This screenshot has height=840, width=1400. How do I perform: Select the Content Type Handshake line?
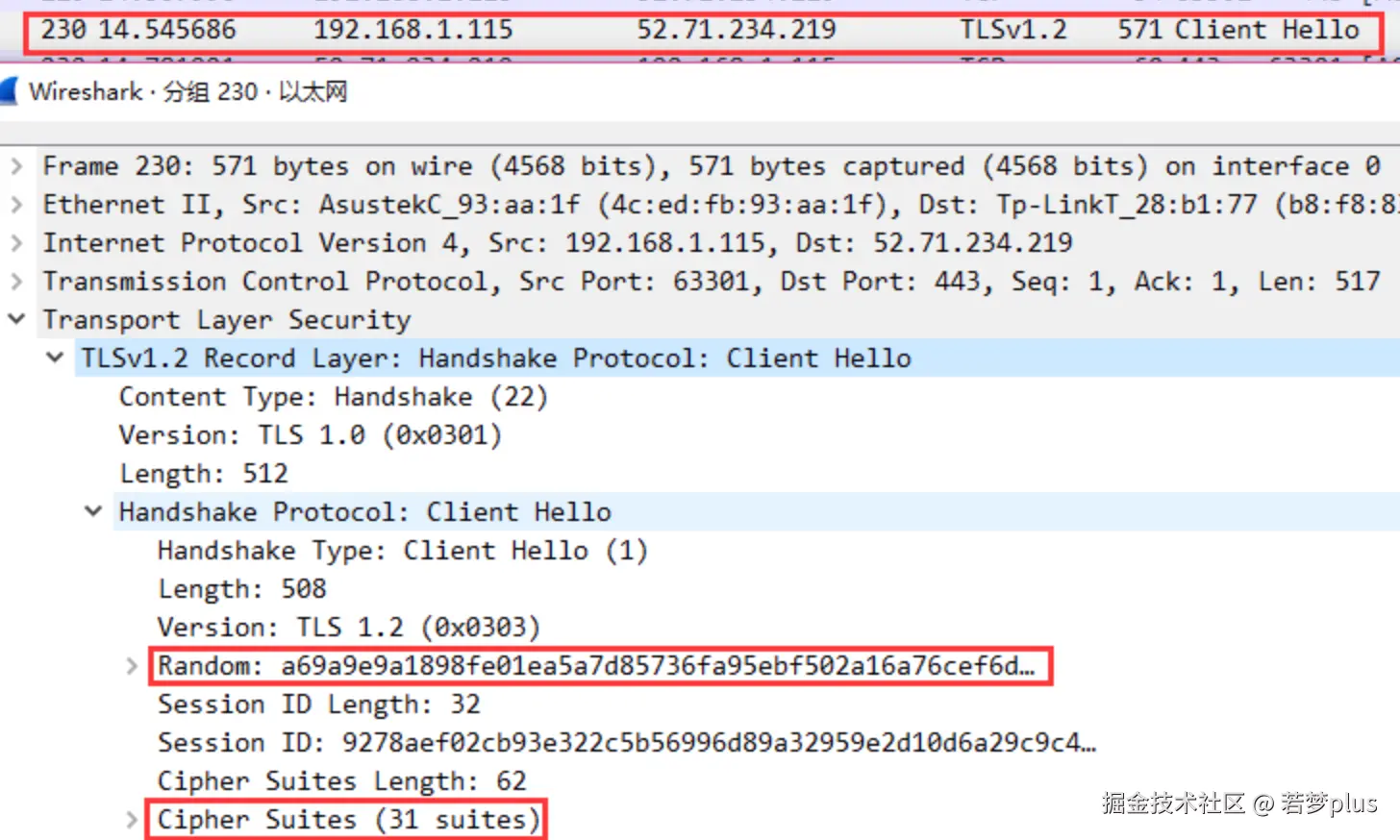point(333,397)
